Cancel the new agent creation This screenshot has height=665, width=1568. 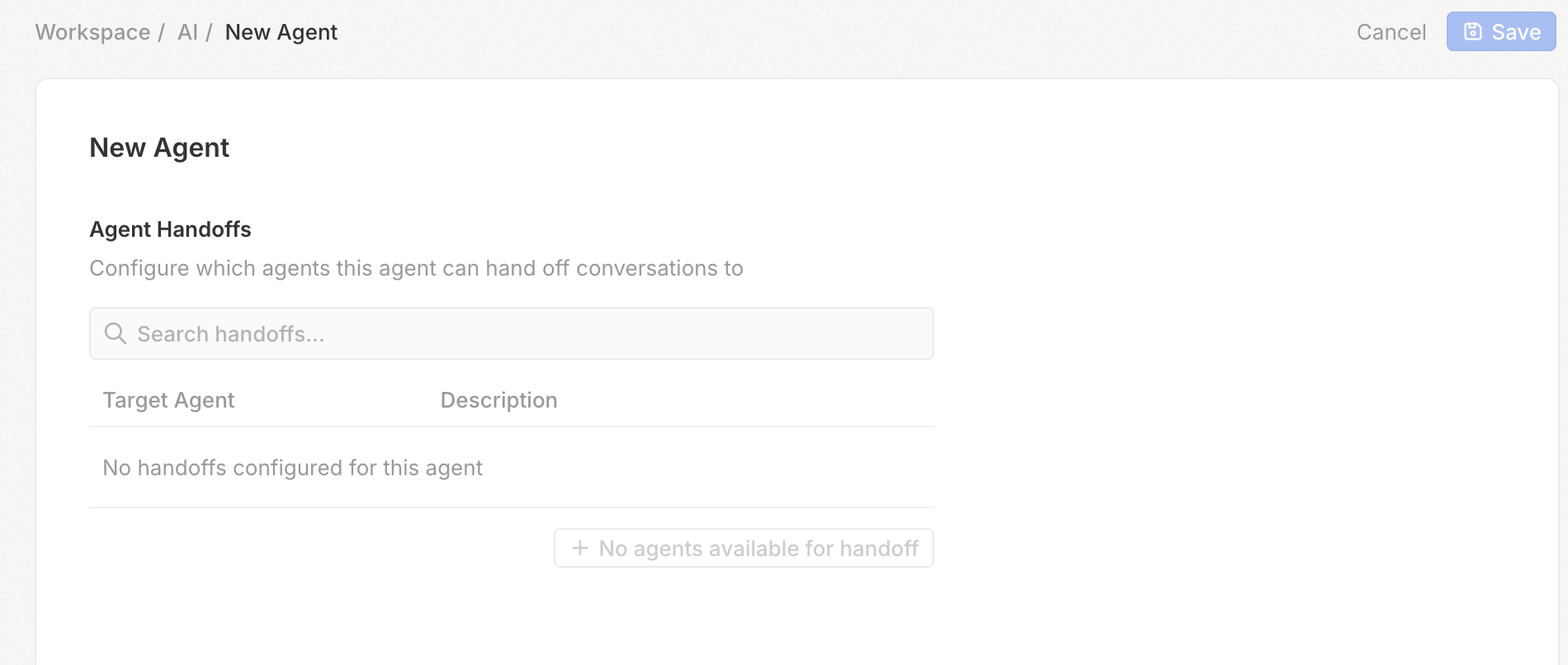1391,32
